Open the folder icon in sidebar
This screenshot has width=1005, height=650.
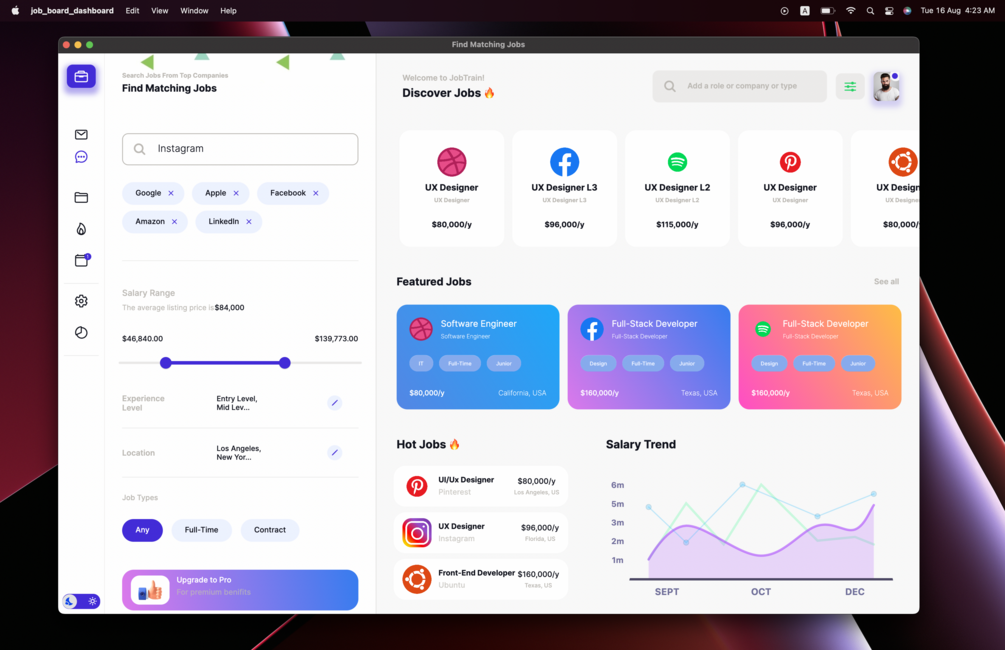(81, 197)
